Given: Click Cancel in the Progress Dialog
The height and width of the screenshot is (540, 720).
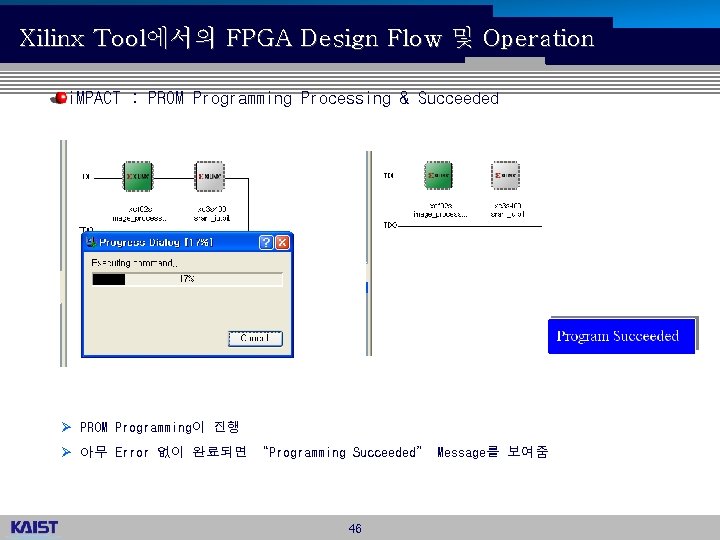Looking at the screenshot, I should 255,338.
